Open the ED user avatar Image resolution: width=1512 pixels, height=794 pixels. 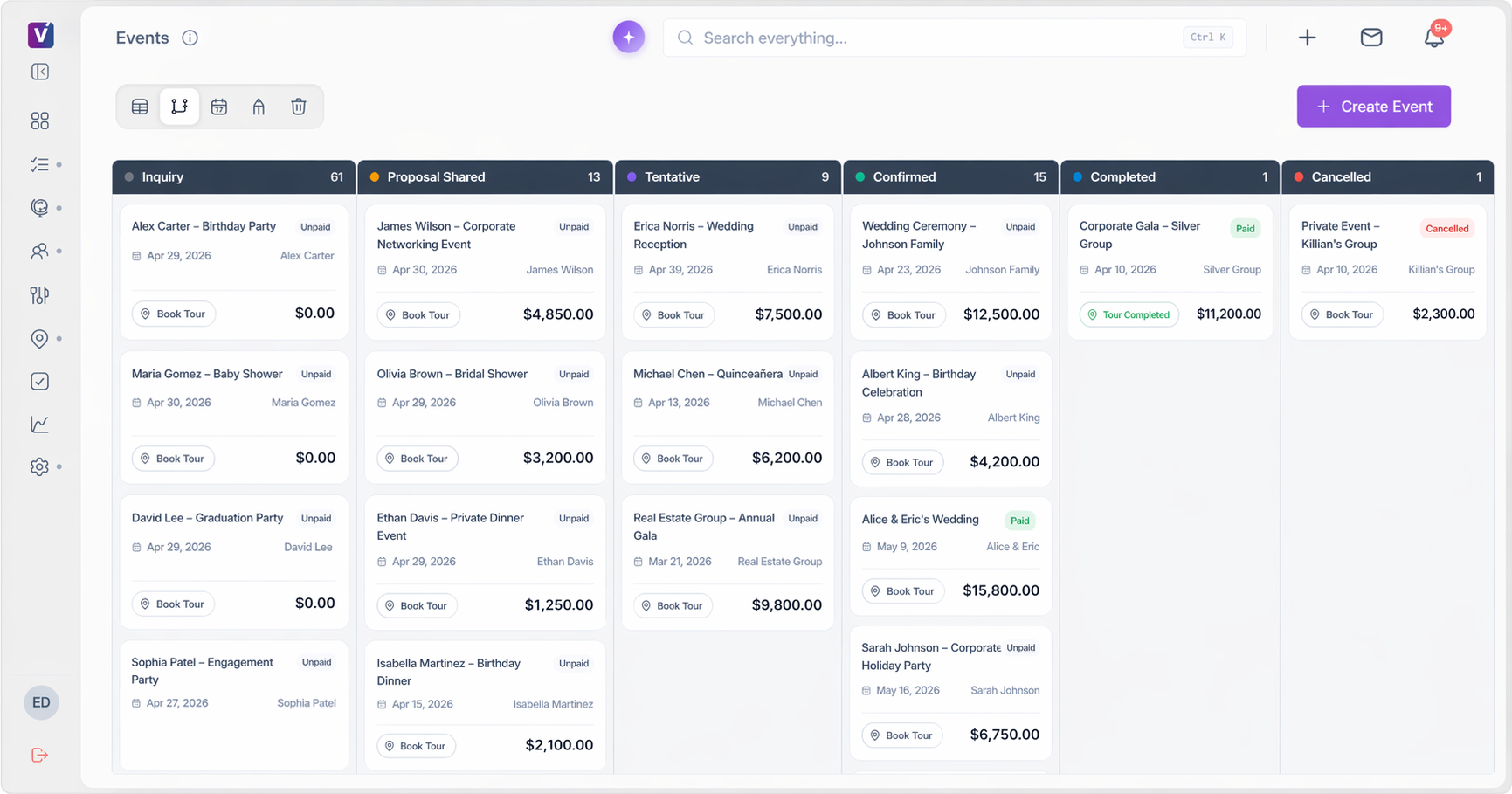(41, 702)
